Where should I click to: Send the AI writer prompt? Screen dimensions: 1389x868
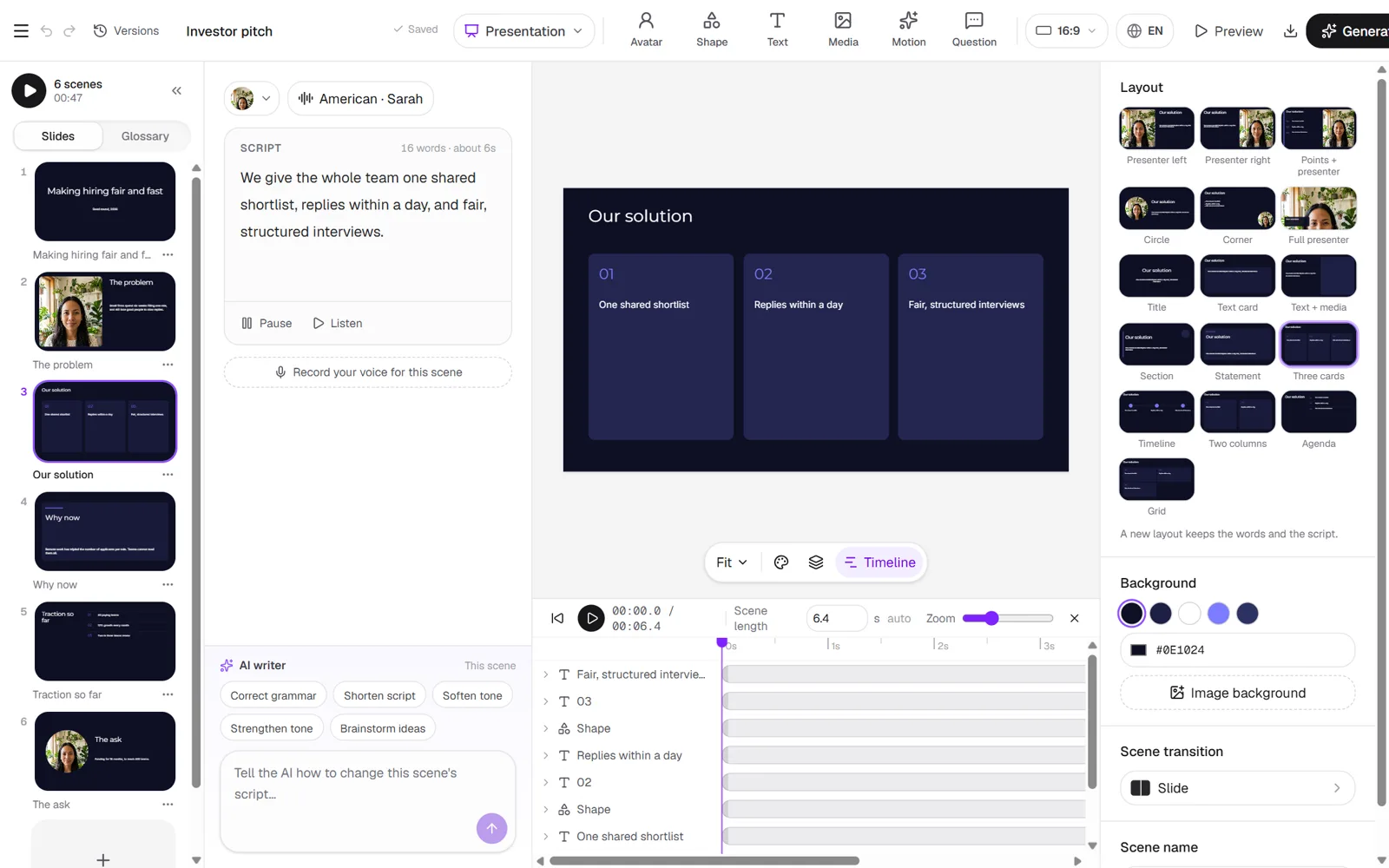pyautogui.click(x=491, y=828)
